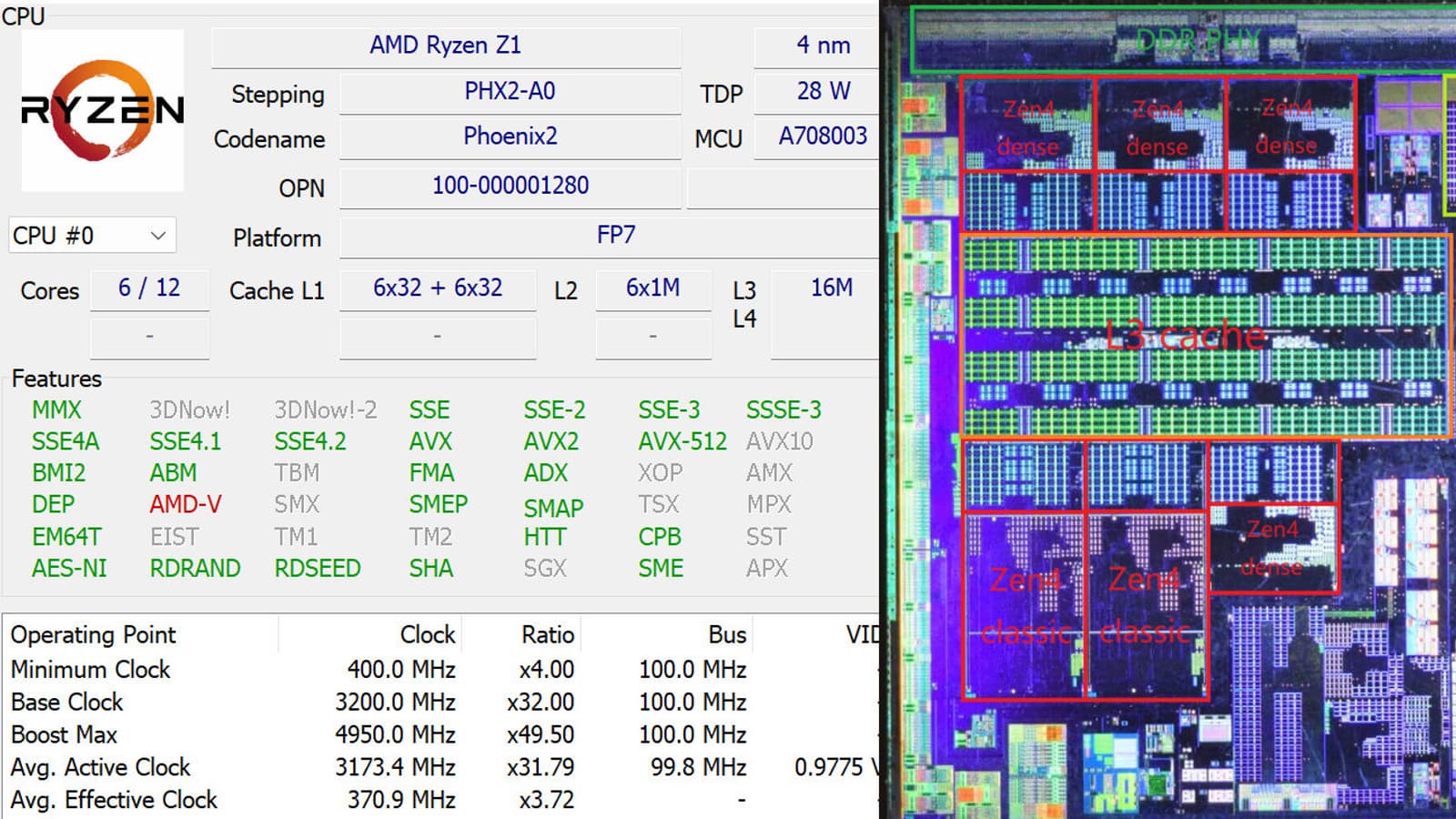Viewport: 1456px width, 819px height.
Task: Click the FP7 platform field
Action: point(610,236)
